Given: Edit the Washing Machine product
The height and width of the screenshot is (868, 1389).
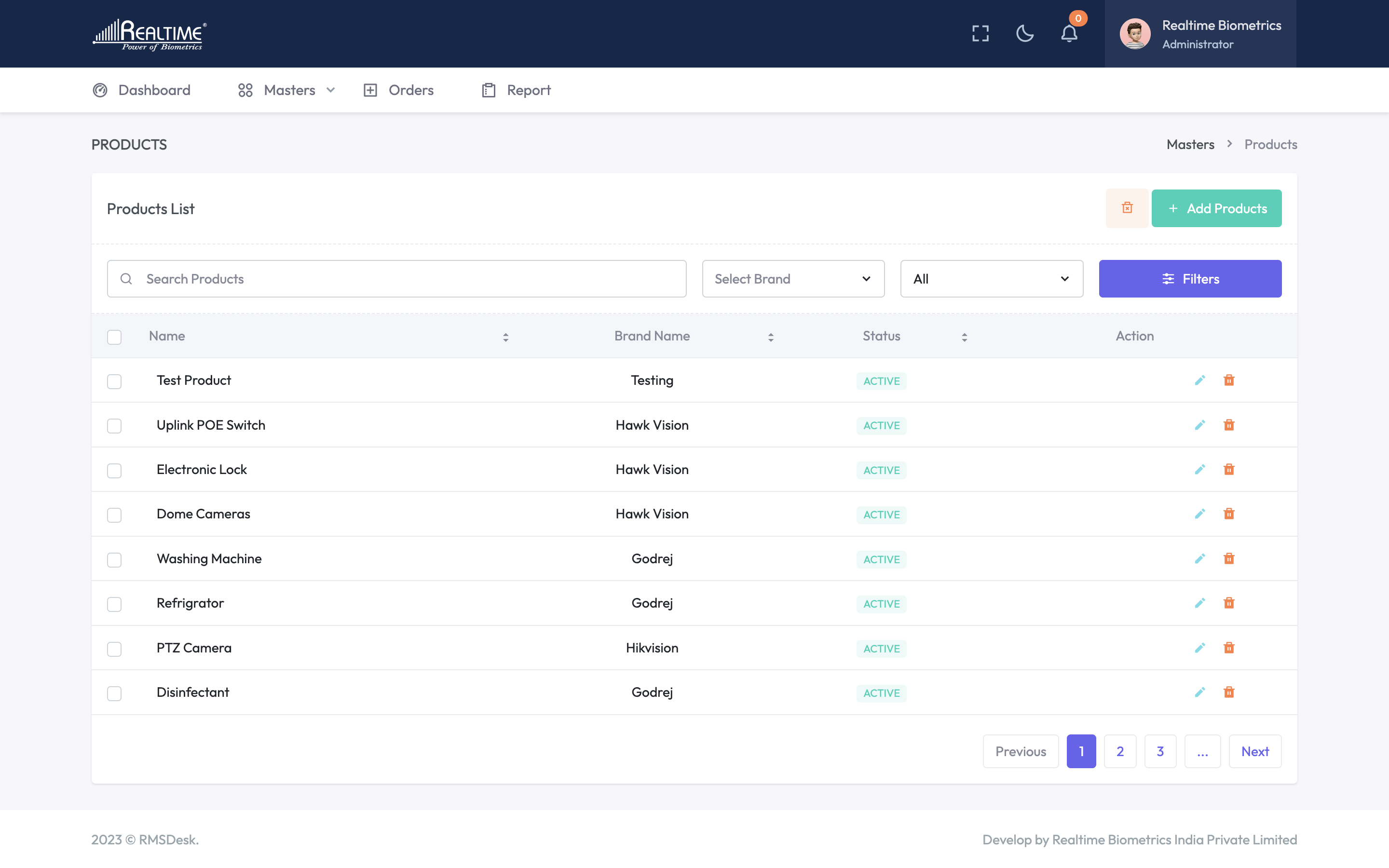Looking at the screenshot, I should pyautogui.click(x=1199, y=558).
